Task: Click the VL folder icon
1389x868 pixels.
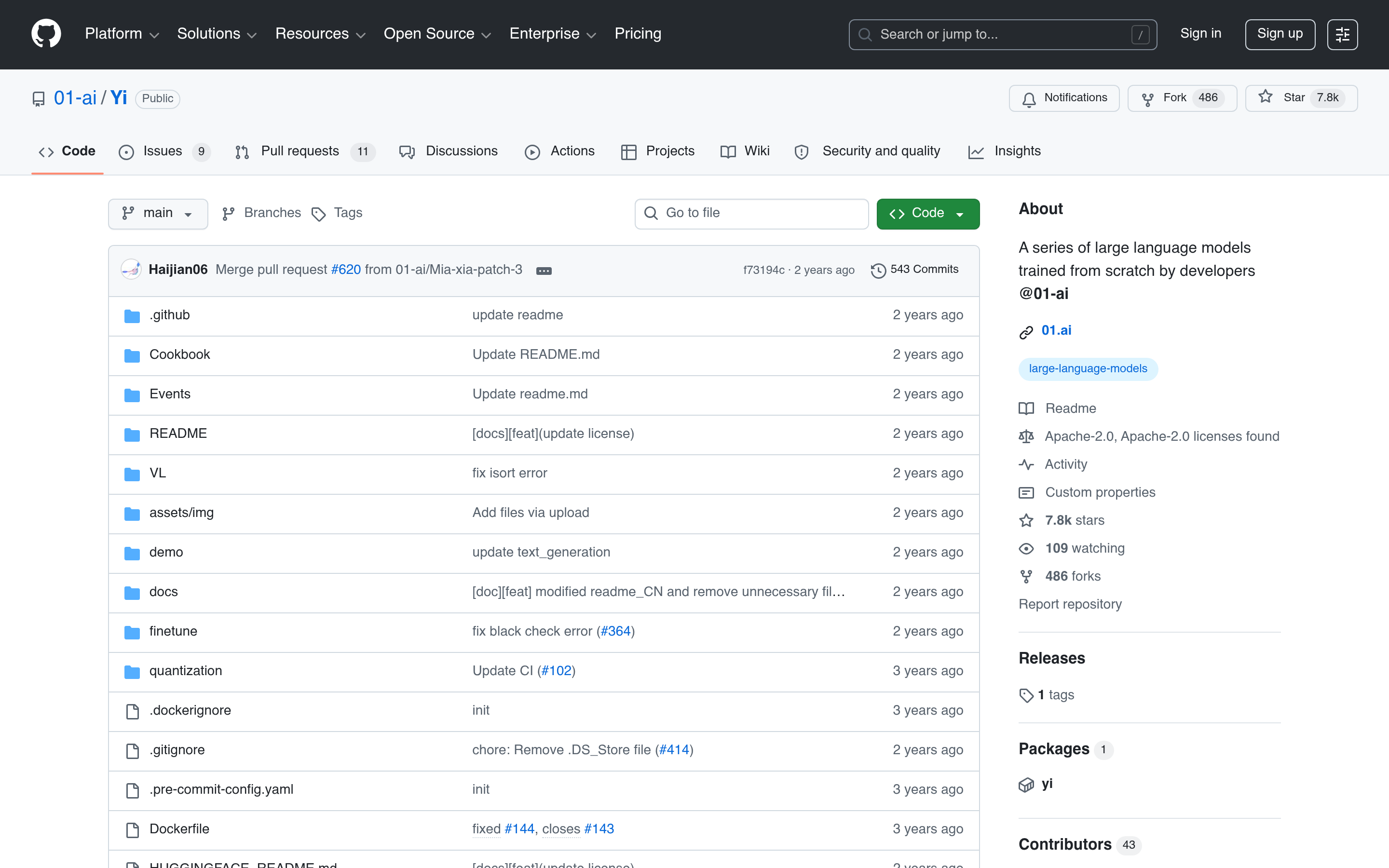Action: tap(132, 474)
